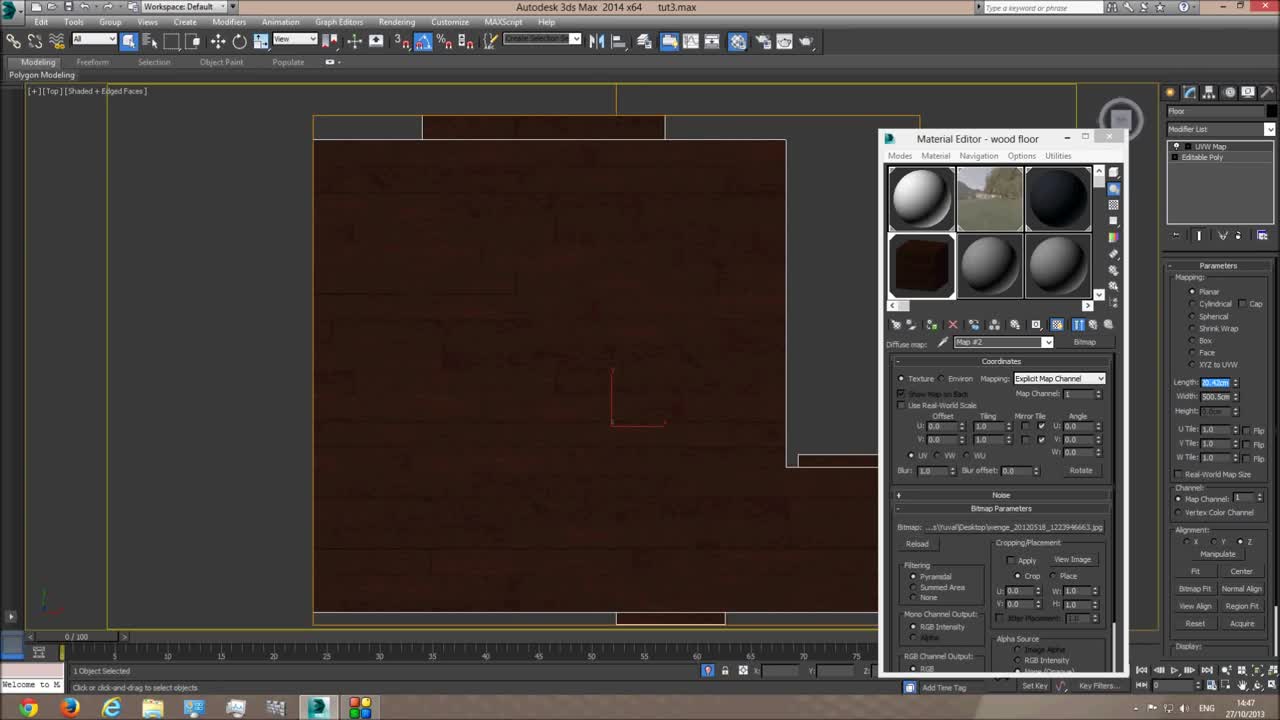Click the Rotate button in Coordinates
This screenshot has height=720, width=1280.
(1081, 470)
